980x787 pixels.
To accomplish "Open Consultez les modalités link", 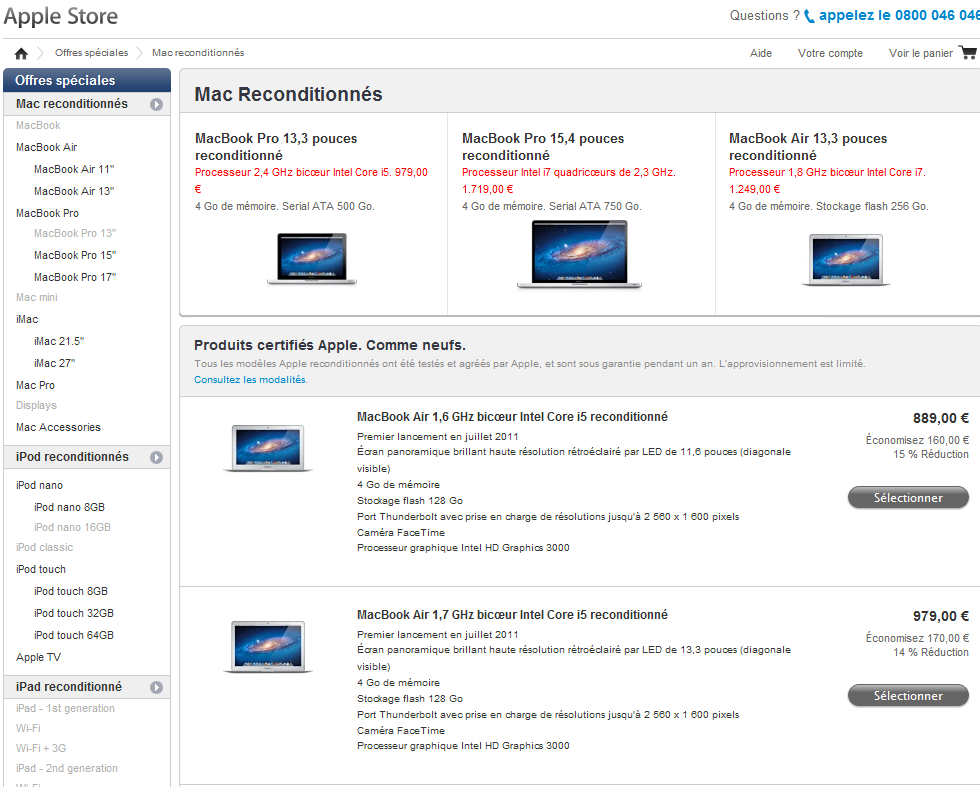I will (251, 379).
